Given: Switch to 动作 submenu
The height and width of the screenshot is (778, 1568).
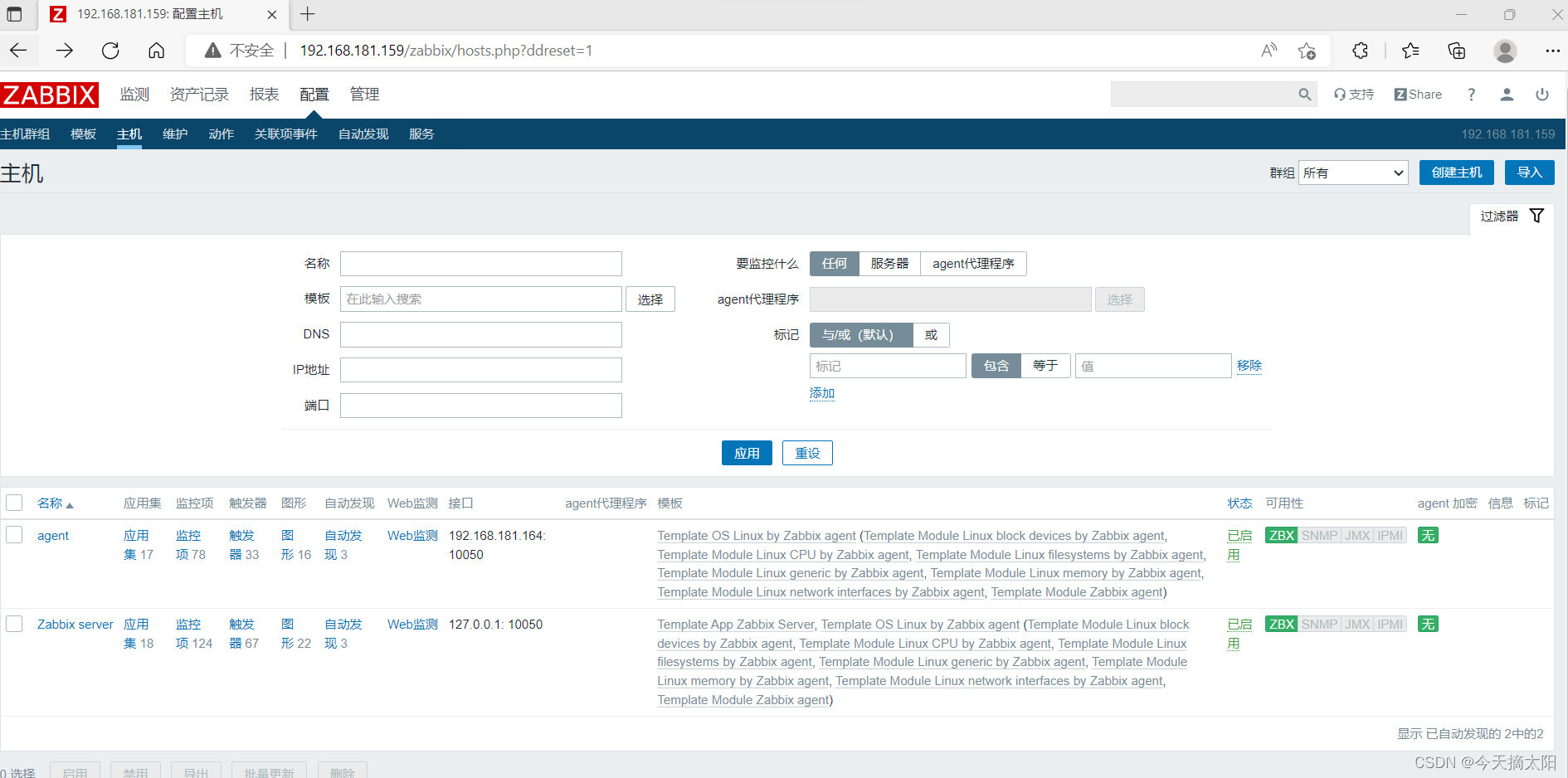Looking at the screenshot, I should click(x=221, y=134).
